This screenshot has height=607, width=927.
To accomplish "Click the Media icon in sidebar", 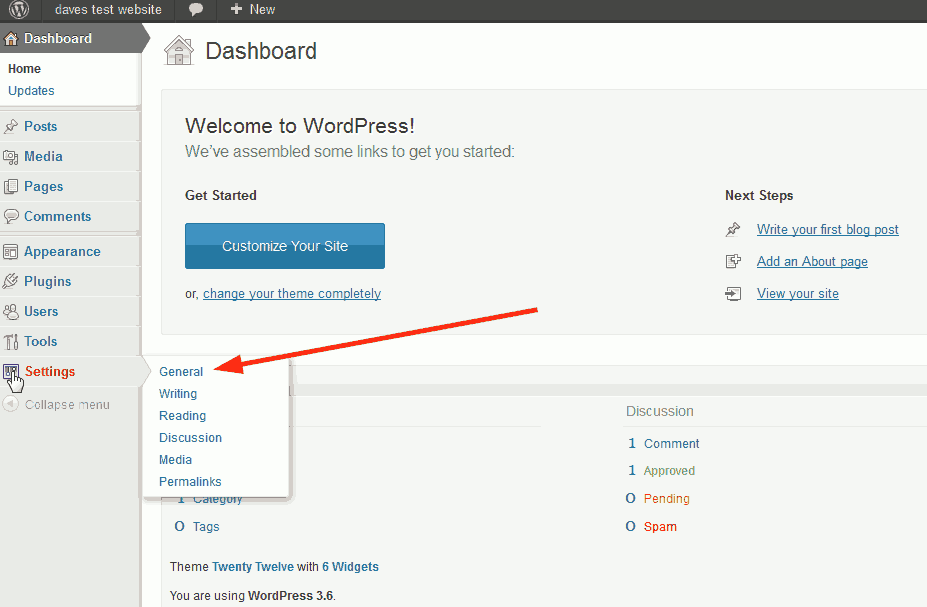I will pyautogui.click(x=11, y=157).
